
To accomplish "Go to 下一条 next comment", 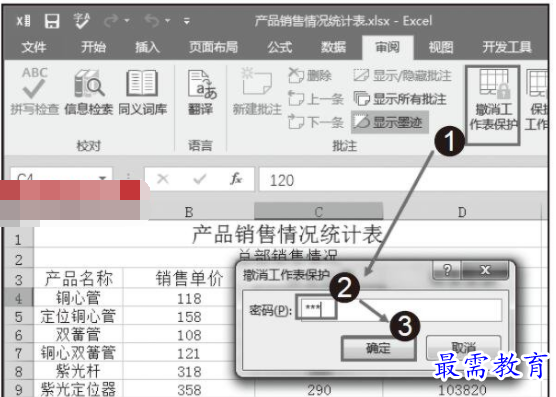I will (x=316, y=123).
